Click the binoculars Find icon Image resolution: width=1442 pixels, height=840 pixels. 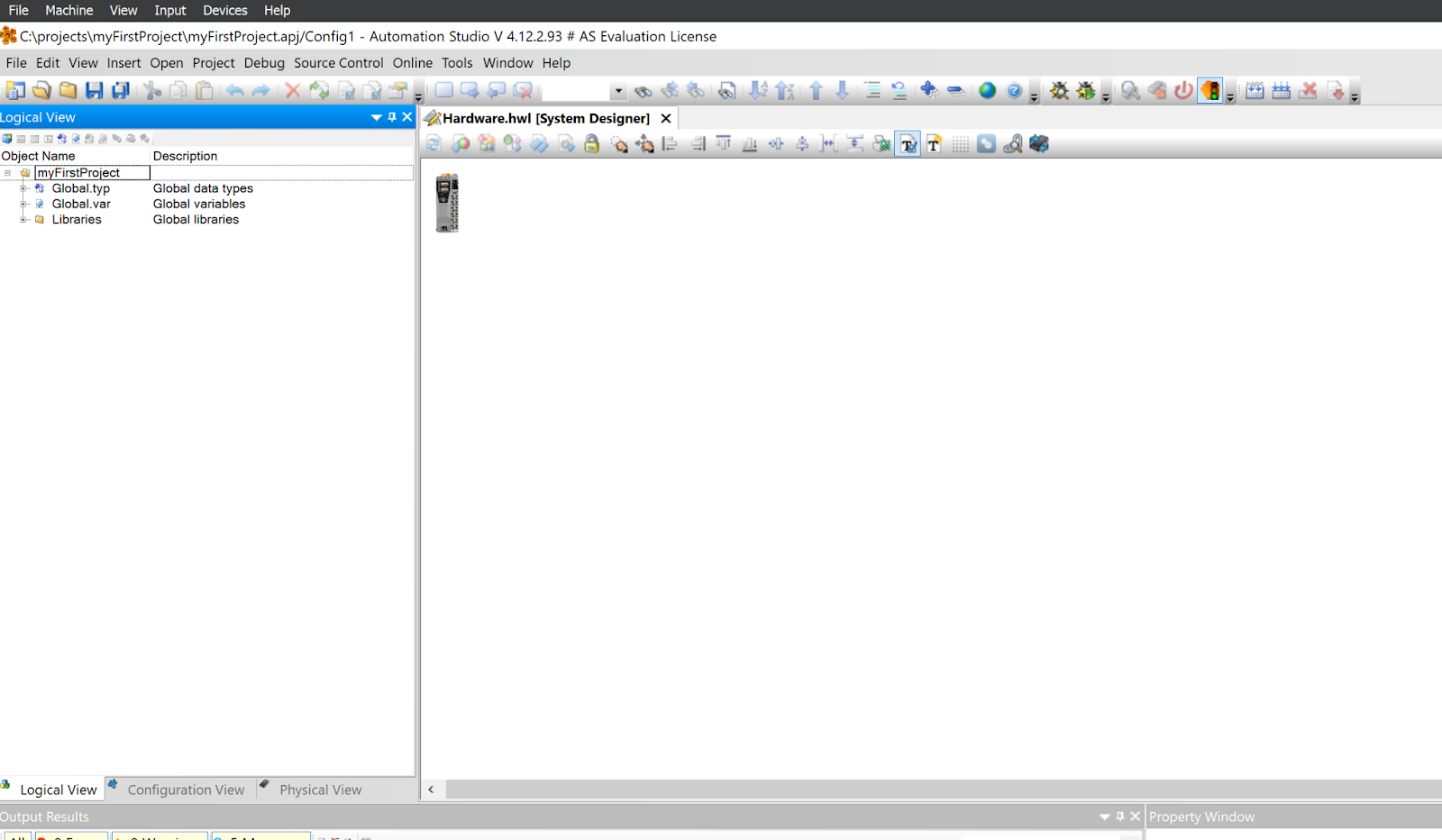click(643, 91)
